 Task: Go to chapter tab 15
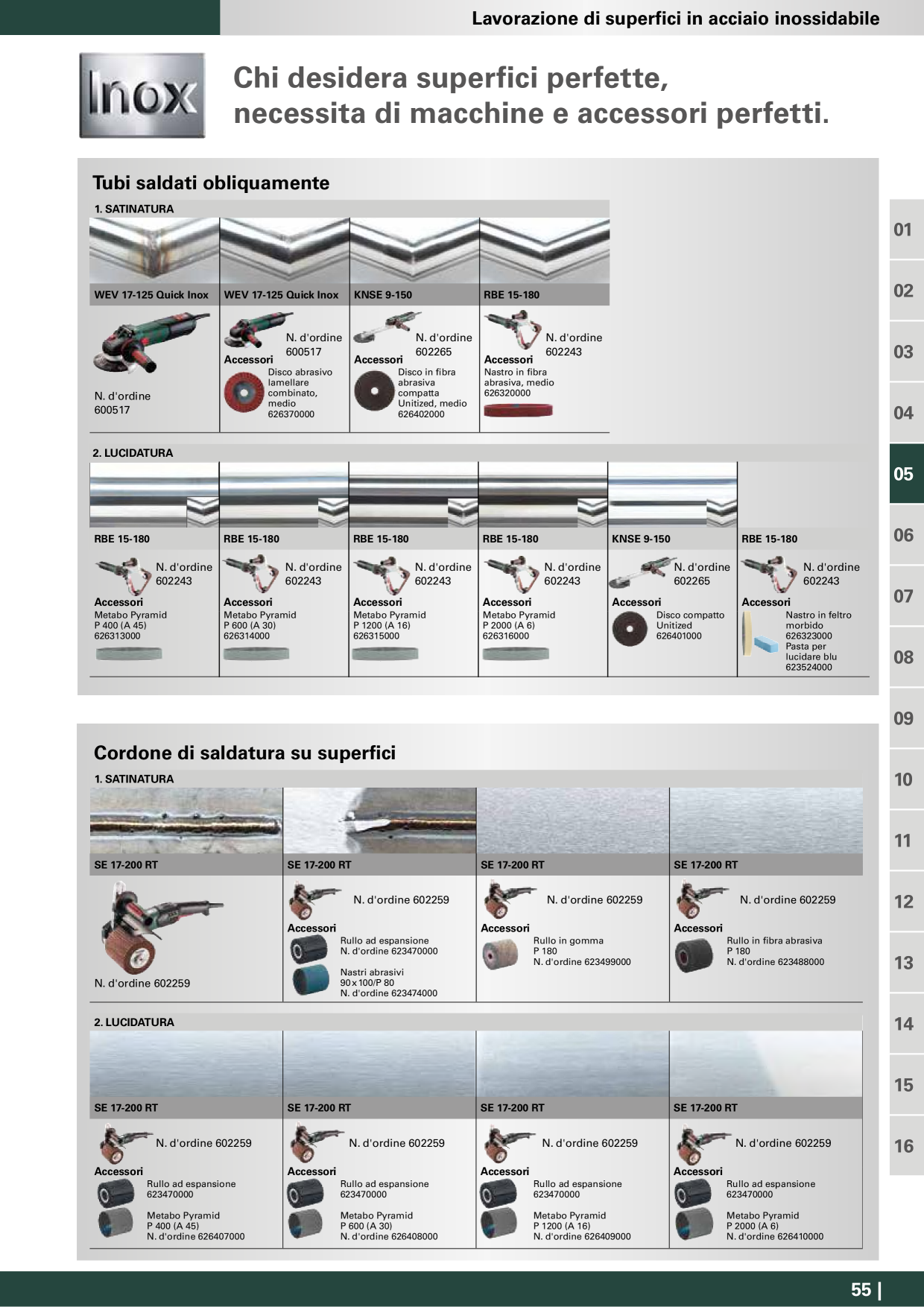coord(906,1085)
